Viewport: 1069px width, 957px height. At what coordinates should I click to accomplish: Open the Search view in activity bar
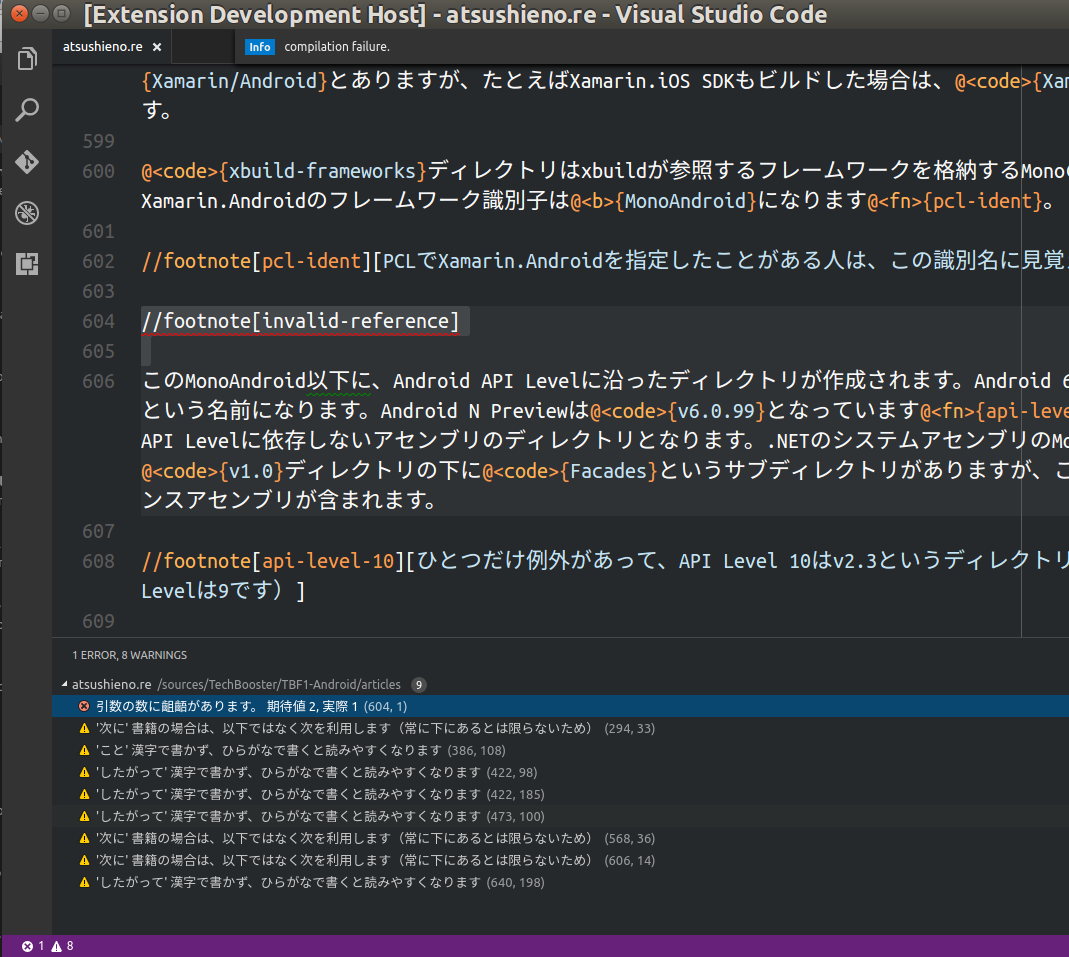(27, 110)
